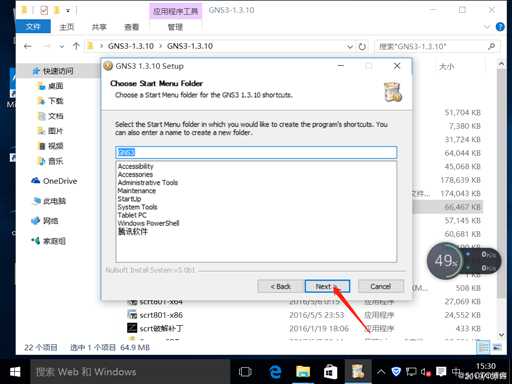
Task: Open Task View on taskbar
Action: point(245,372)
